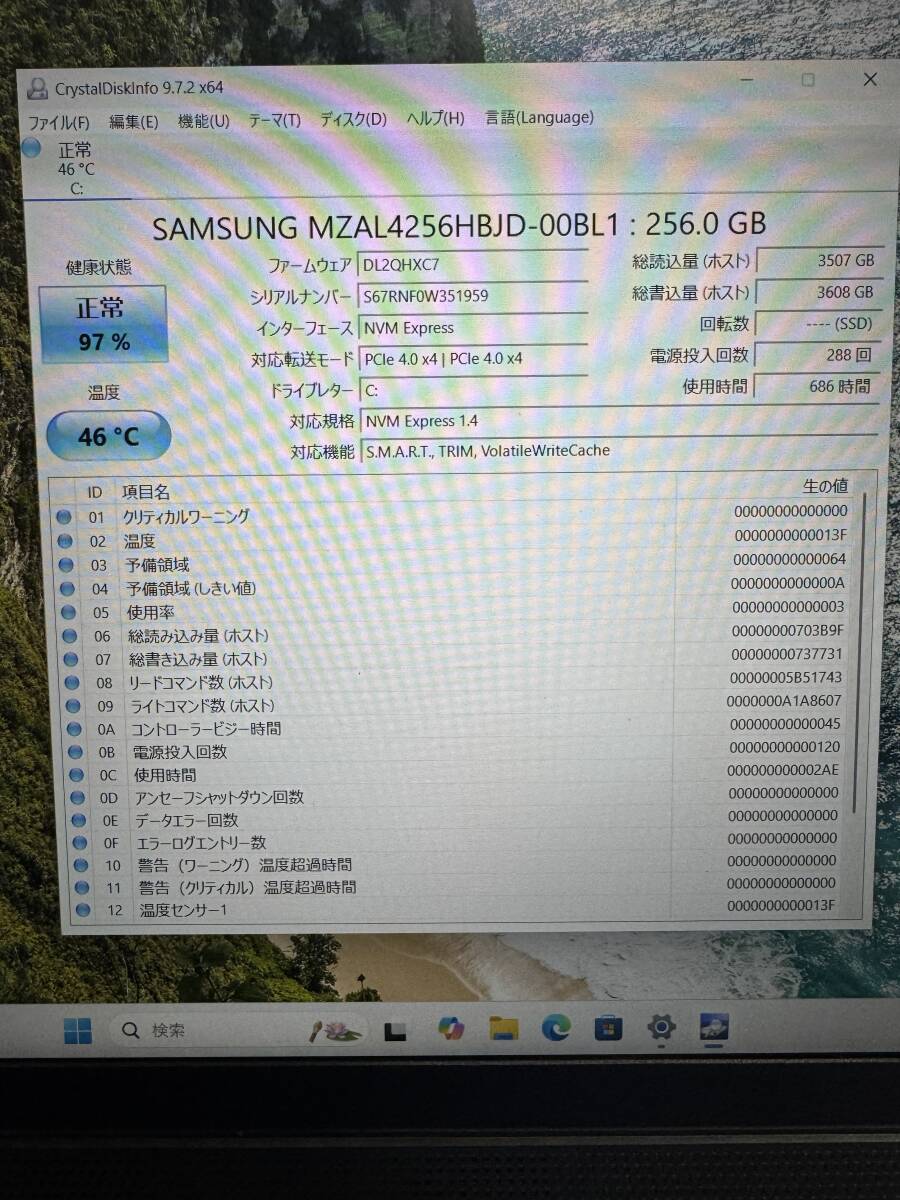Open Copilot from the taskbar
900x1200 pixels.
[451, 1028]
